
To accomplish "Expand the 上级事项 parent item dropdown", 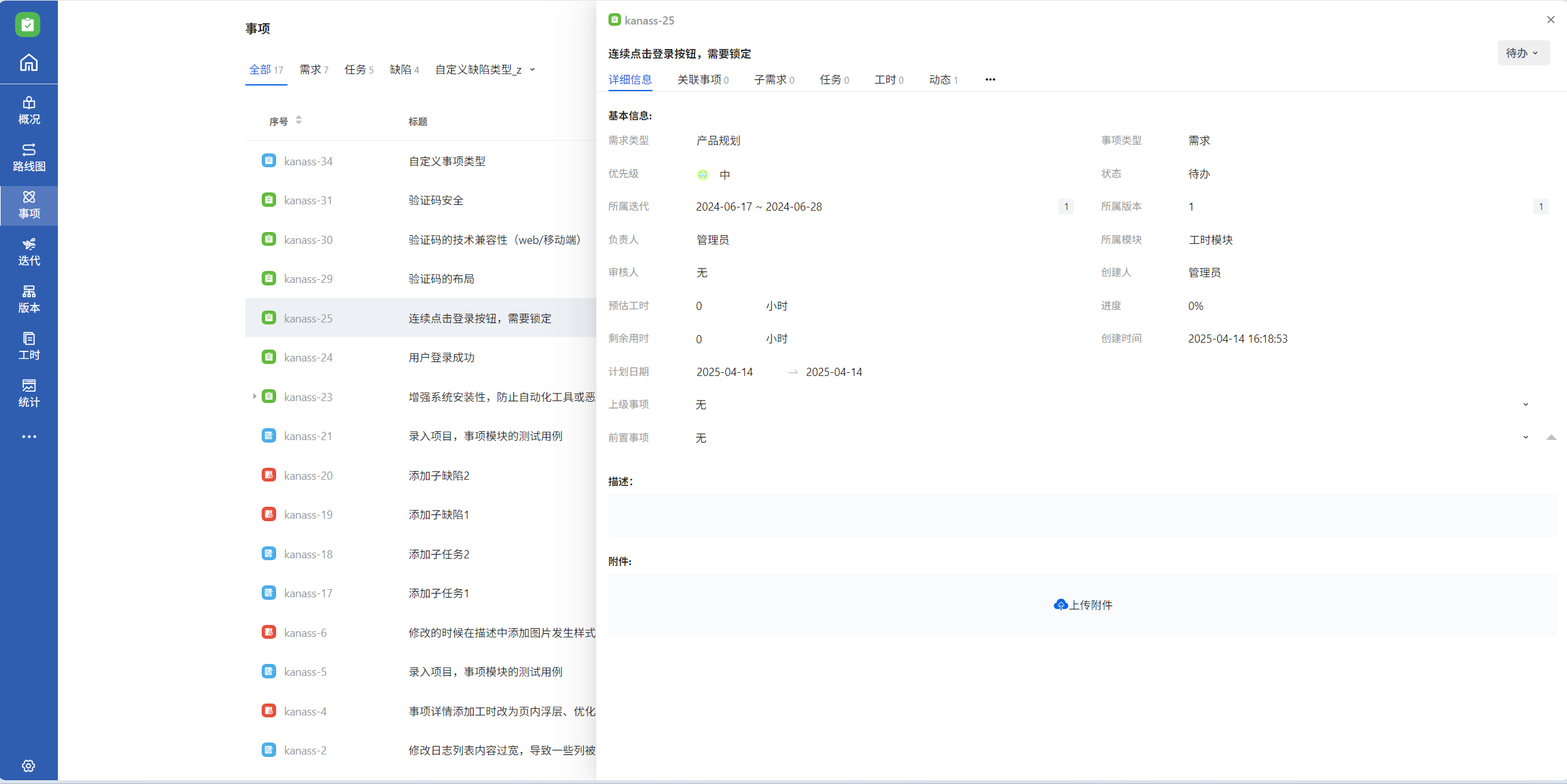I will pyautogui.click(x=1525, y=405).
